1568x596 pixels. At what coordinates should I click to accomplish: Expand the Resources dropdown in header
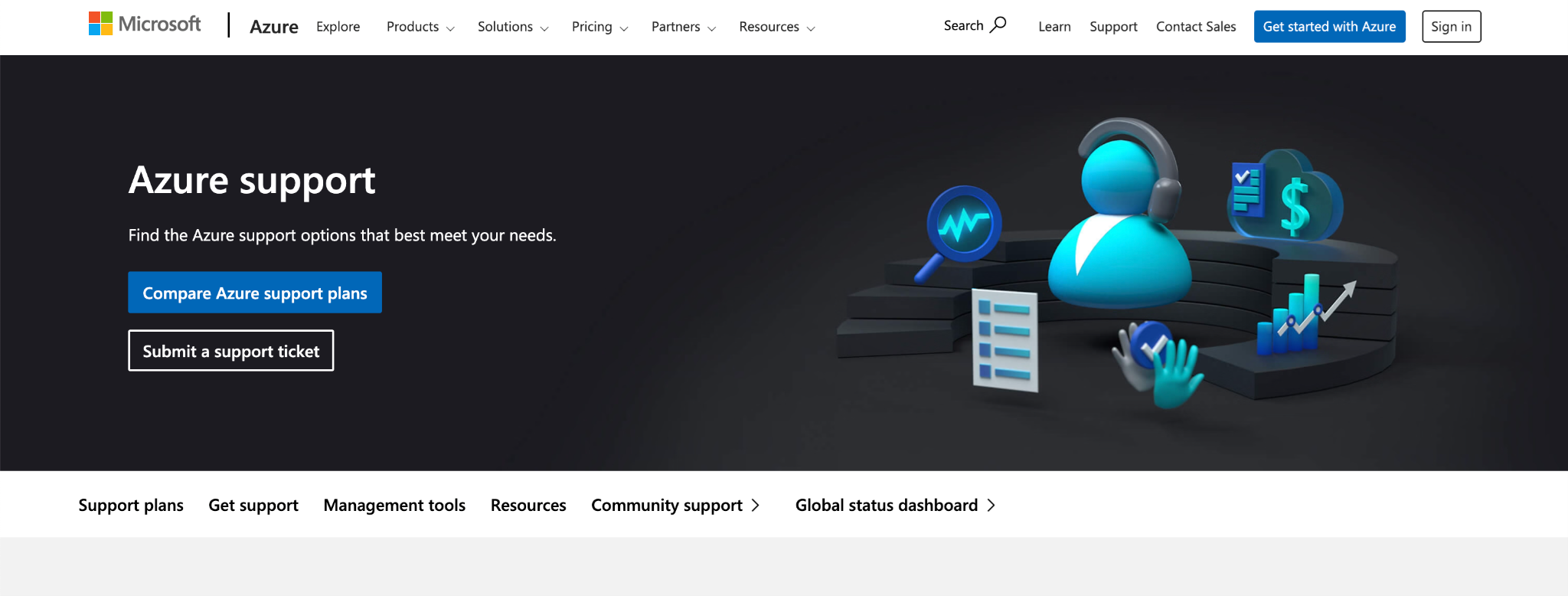[777, 27]
